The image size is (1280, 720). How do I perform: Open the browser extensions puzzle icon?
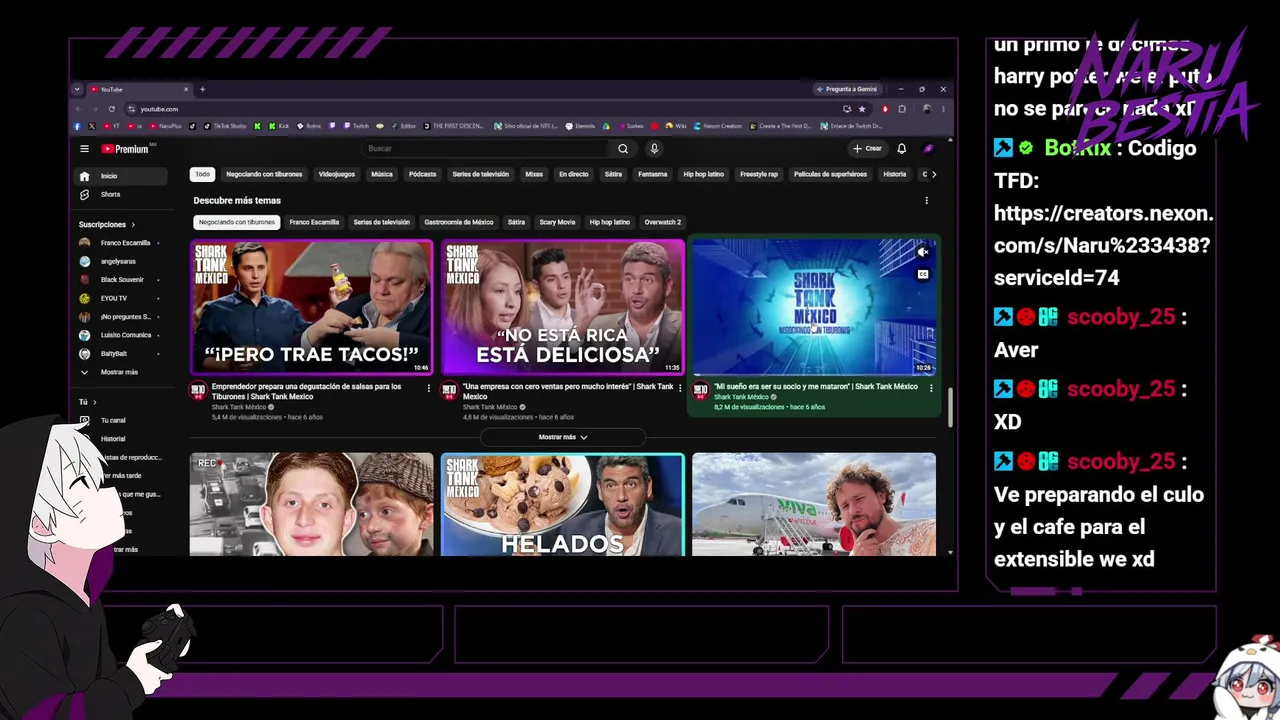coord(902,109)
